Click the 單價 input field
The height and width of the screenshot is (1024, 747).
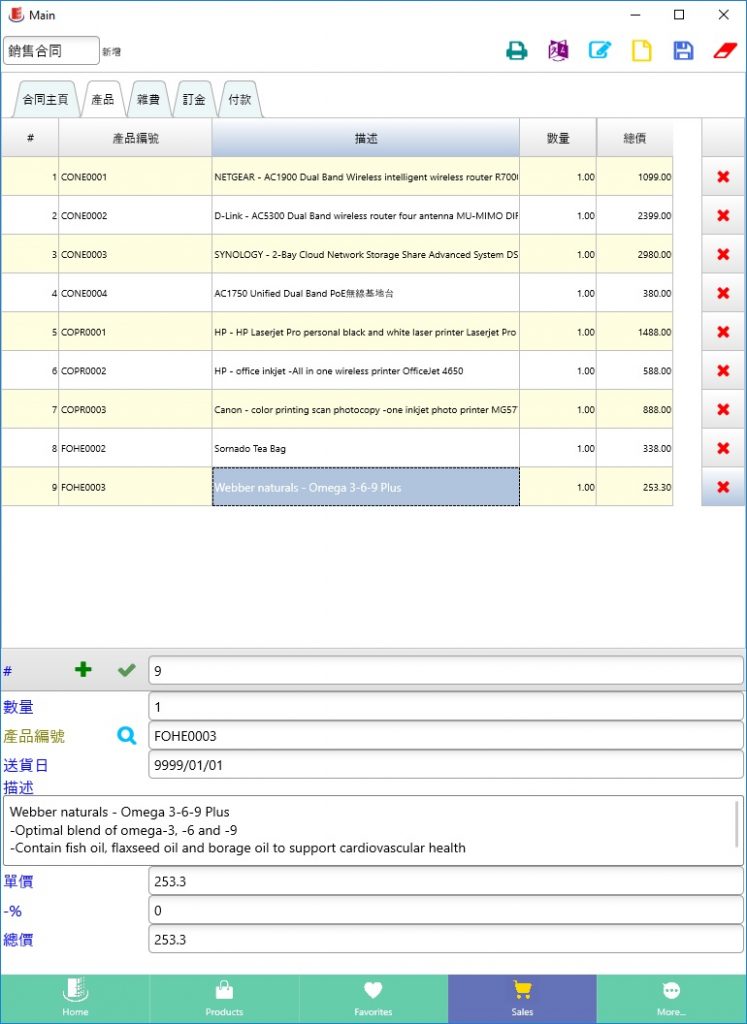point(446,881)
